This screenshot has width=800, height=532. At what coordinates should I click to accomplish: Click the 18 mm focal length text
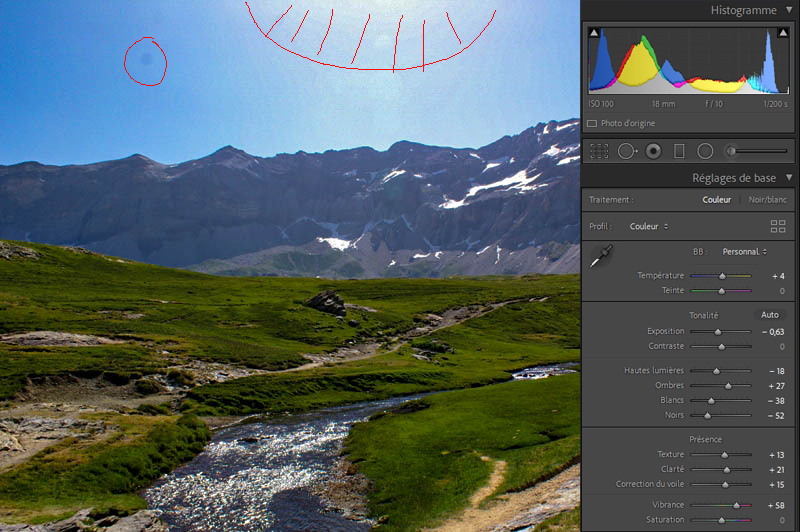(663, 104)
